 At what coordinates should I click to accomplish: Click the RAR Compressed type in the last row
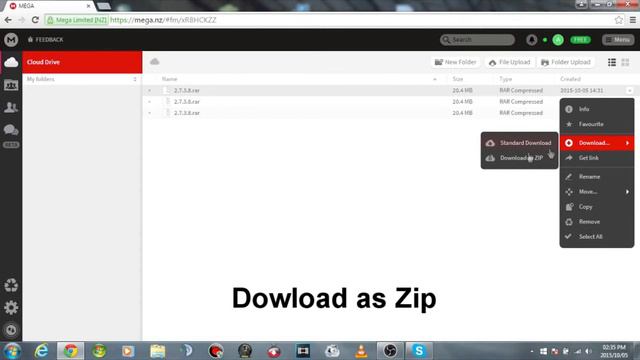521,113
